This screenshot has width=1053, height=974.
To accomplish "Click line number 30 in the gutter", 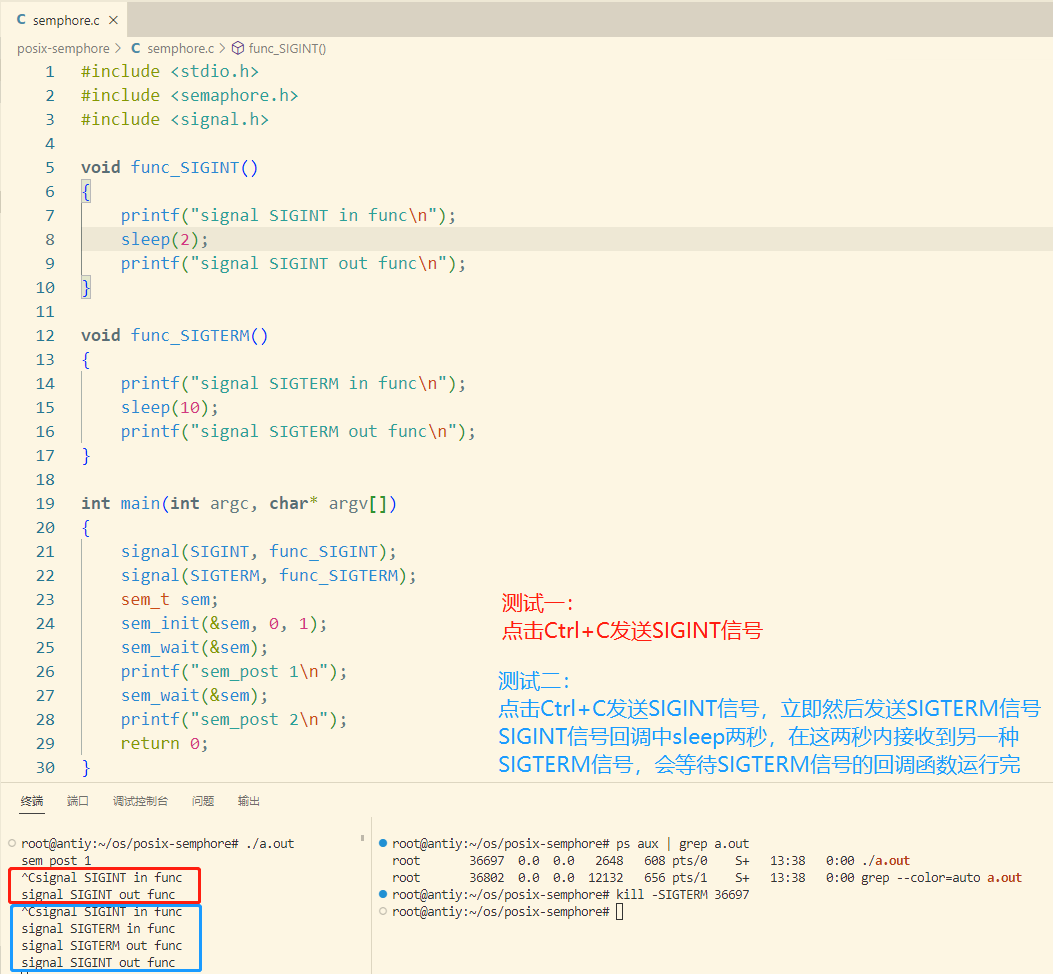I will 45,768.
